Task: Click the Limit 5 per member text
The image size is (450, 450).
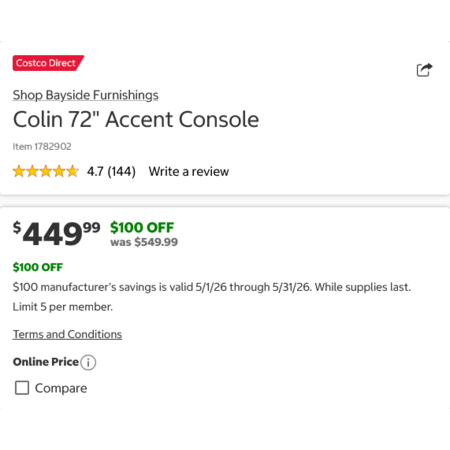Action: tap(63, 307)
